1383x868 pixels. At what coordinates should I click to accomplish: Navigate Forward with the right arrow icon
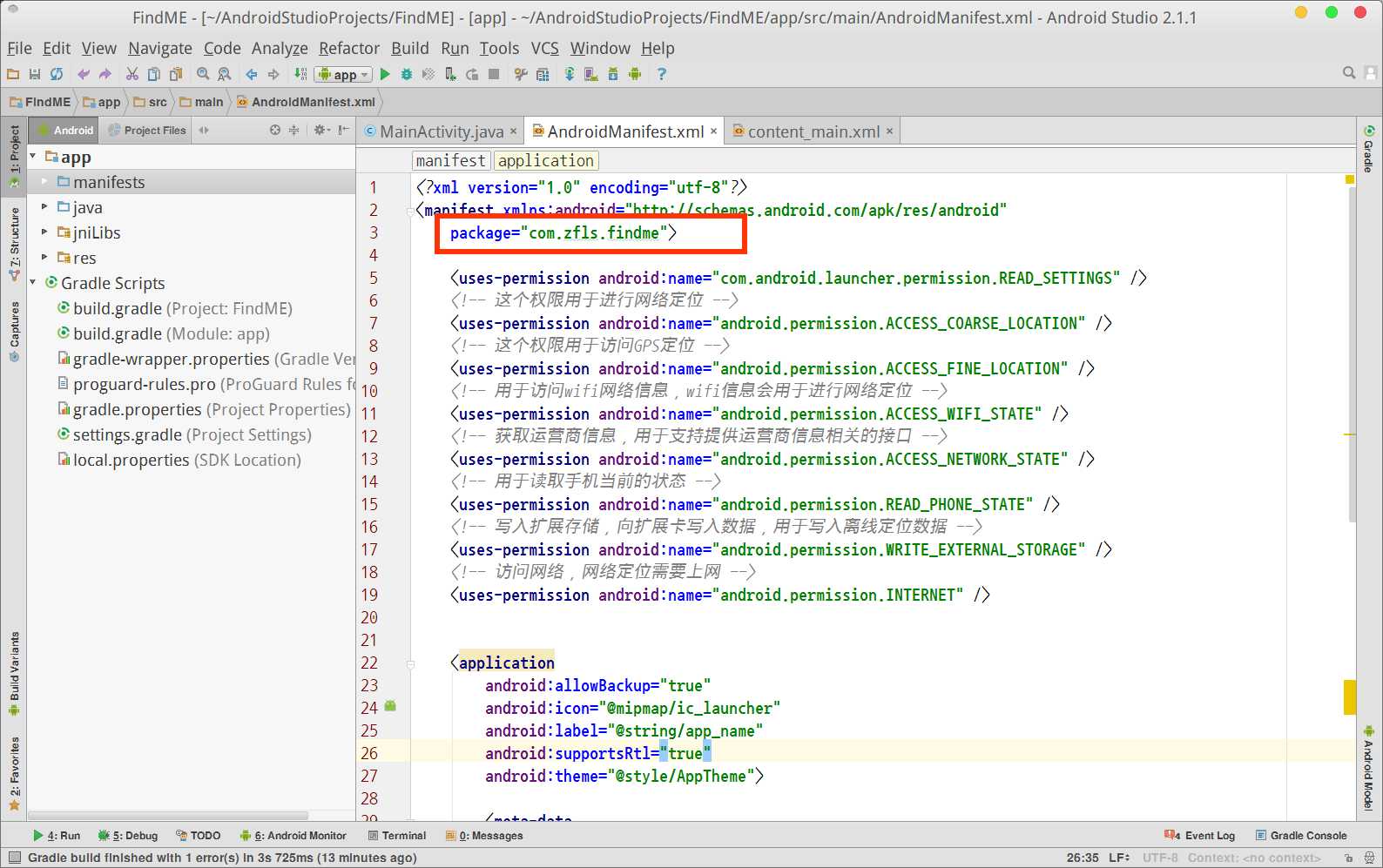[x=273, y=74]
